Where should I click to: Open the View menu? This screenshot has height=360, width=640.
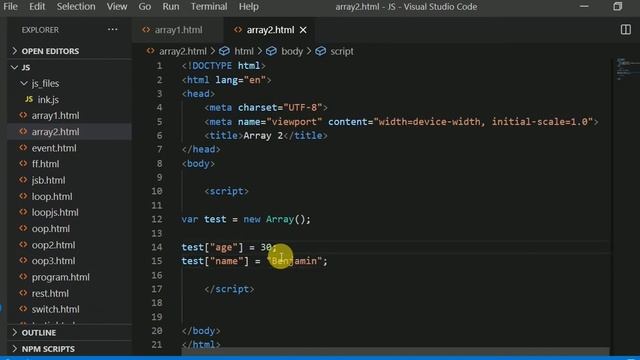pyautogui.click(x=117, y=7)
